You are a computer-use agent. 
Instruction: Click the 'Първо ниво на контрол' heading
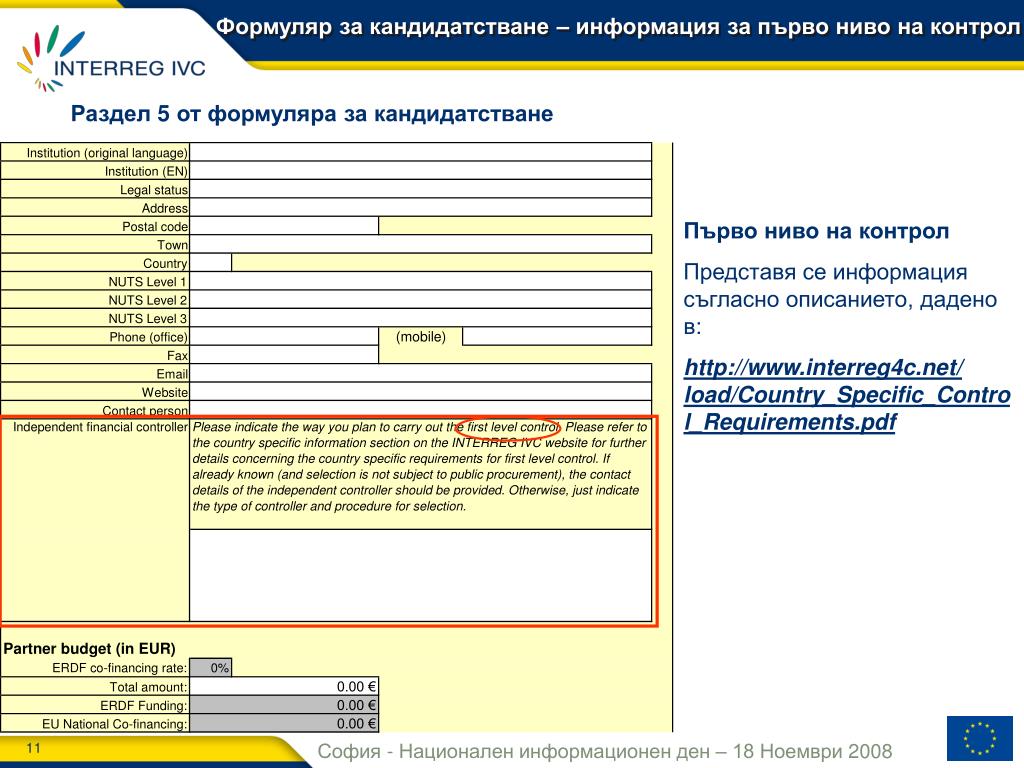[x=816, y=231]
